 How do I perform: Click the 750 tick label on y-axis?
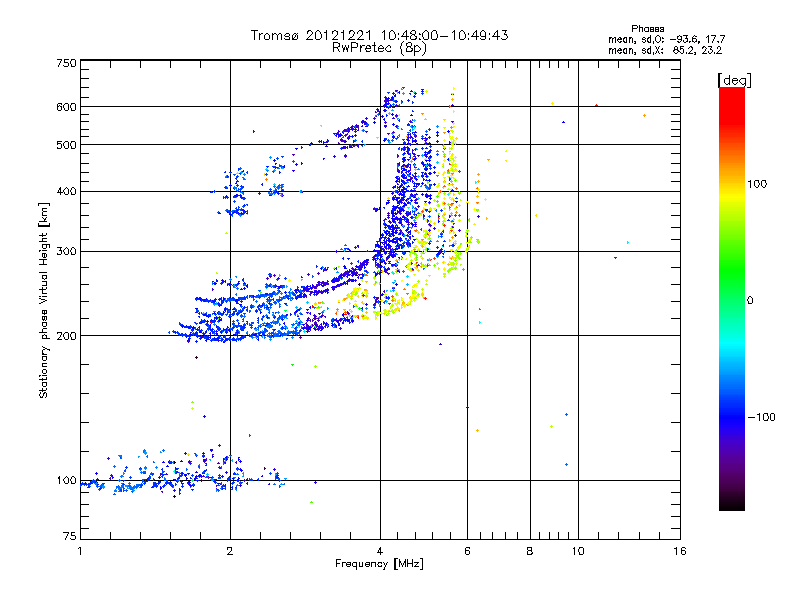66,63
